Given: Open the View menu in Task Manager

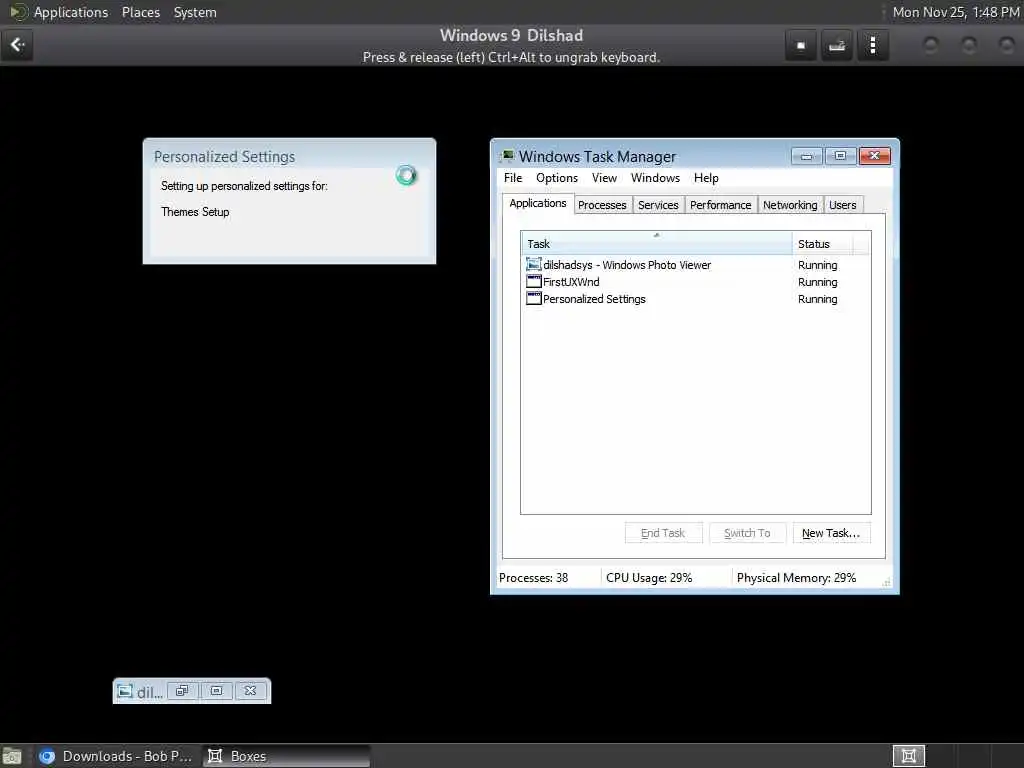Looking at the screenshot, I should pyautogui.click(x=604, y=178).
